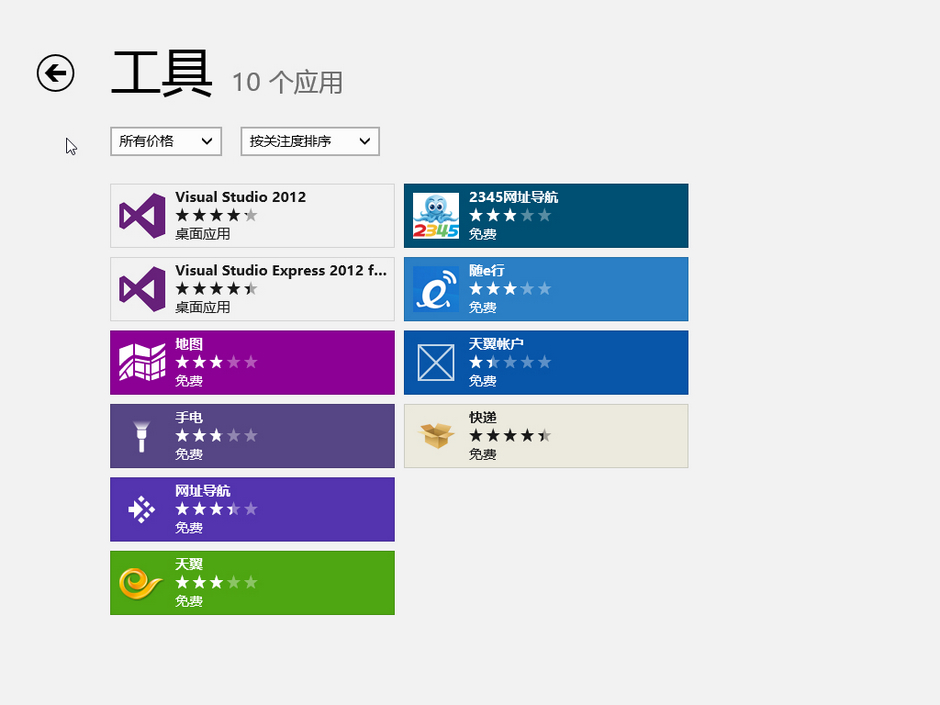Open the 天翼帐户 app title
This screenshot has width=940, height=705.
point(496,344)
